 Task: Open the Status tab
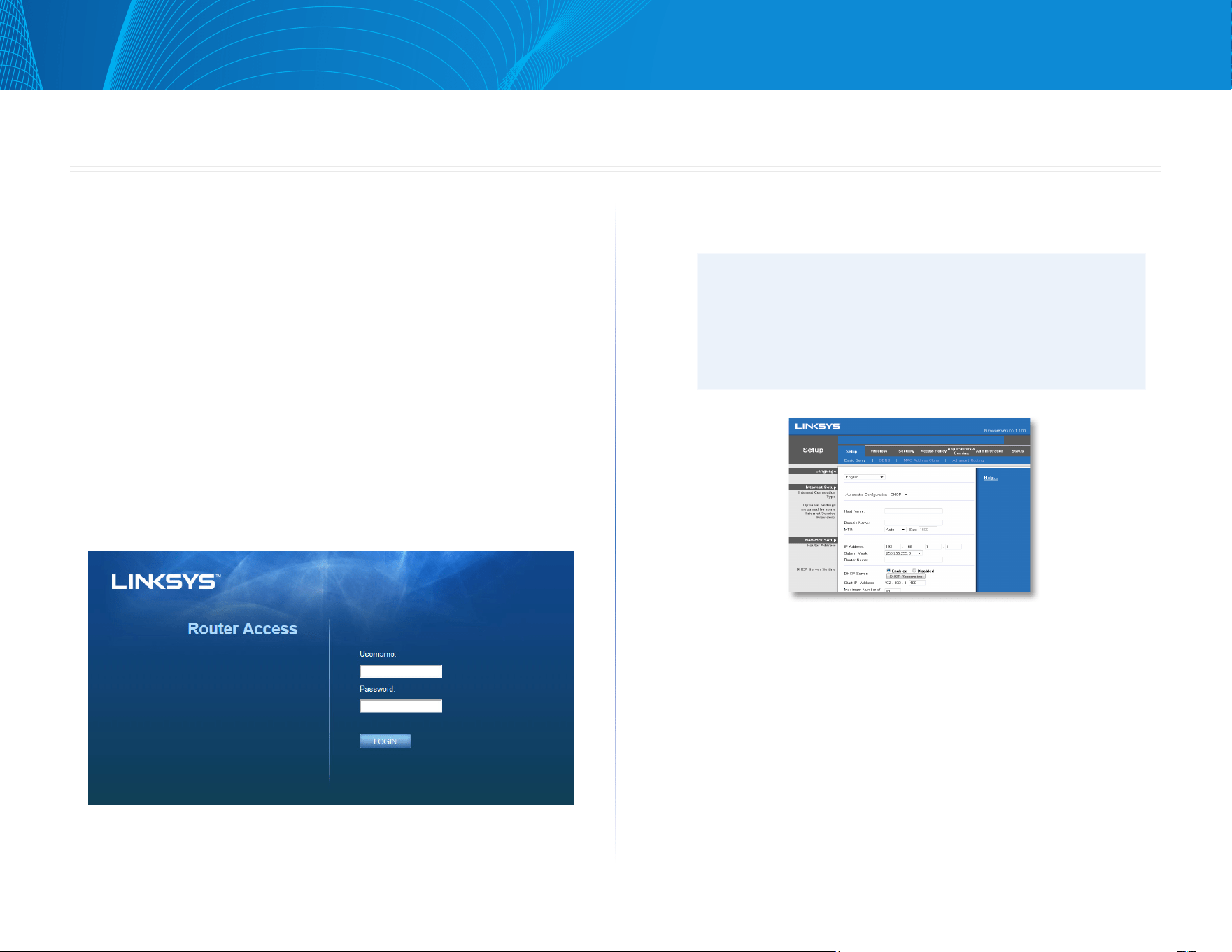(x=1017, y=451)
